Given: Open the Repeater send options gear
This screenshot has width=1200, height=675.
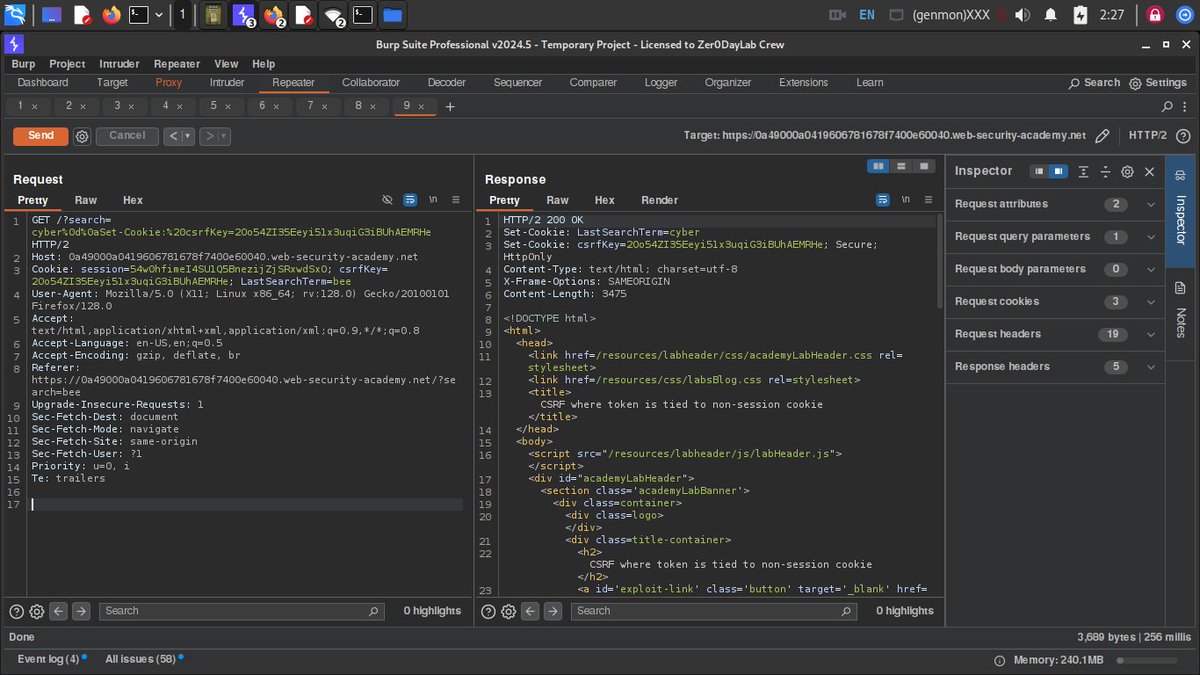Looking at the screenshot, I should pos(82,136).
